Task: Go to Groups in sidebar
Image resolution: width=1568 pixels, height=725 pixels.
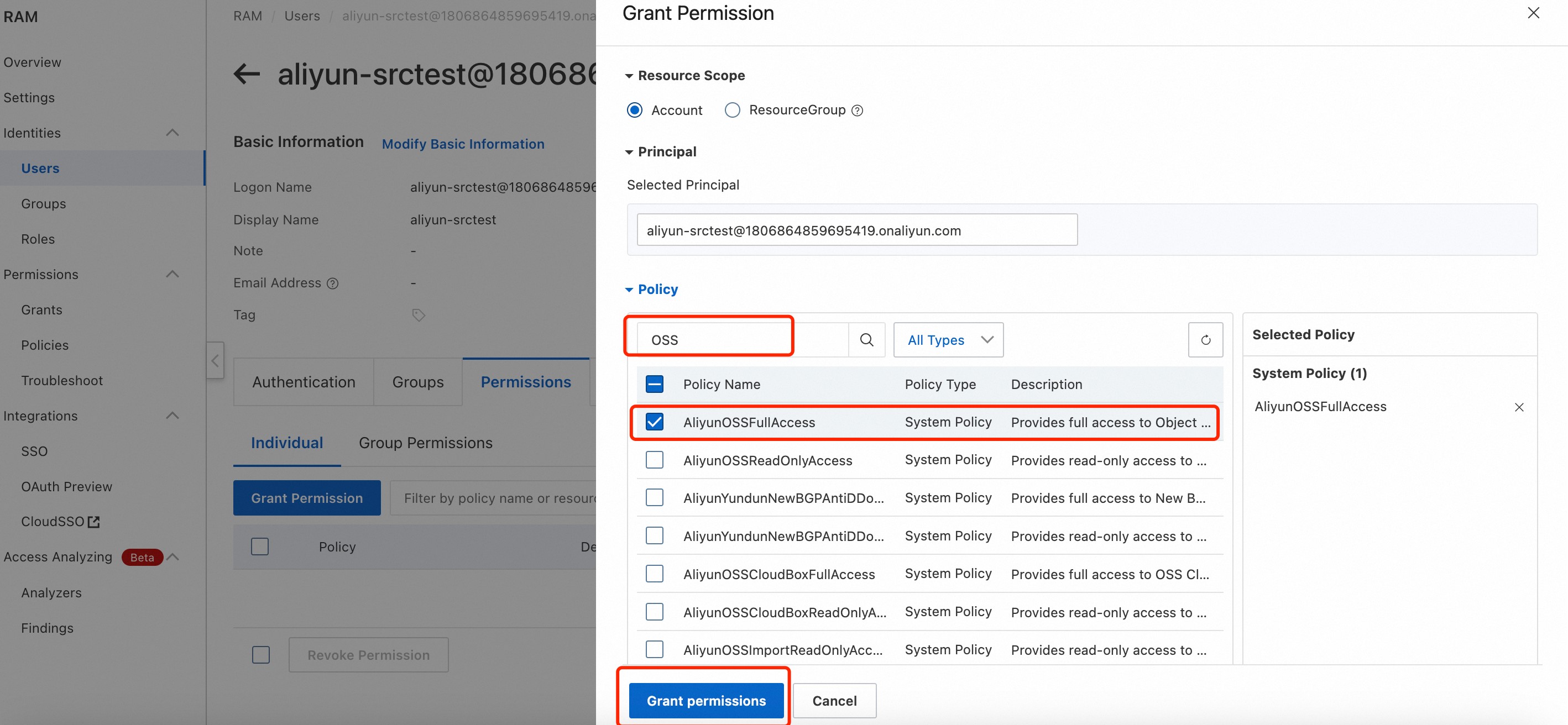Action: pyautogui.click(x=44, y=204)
